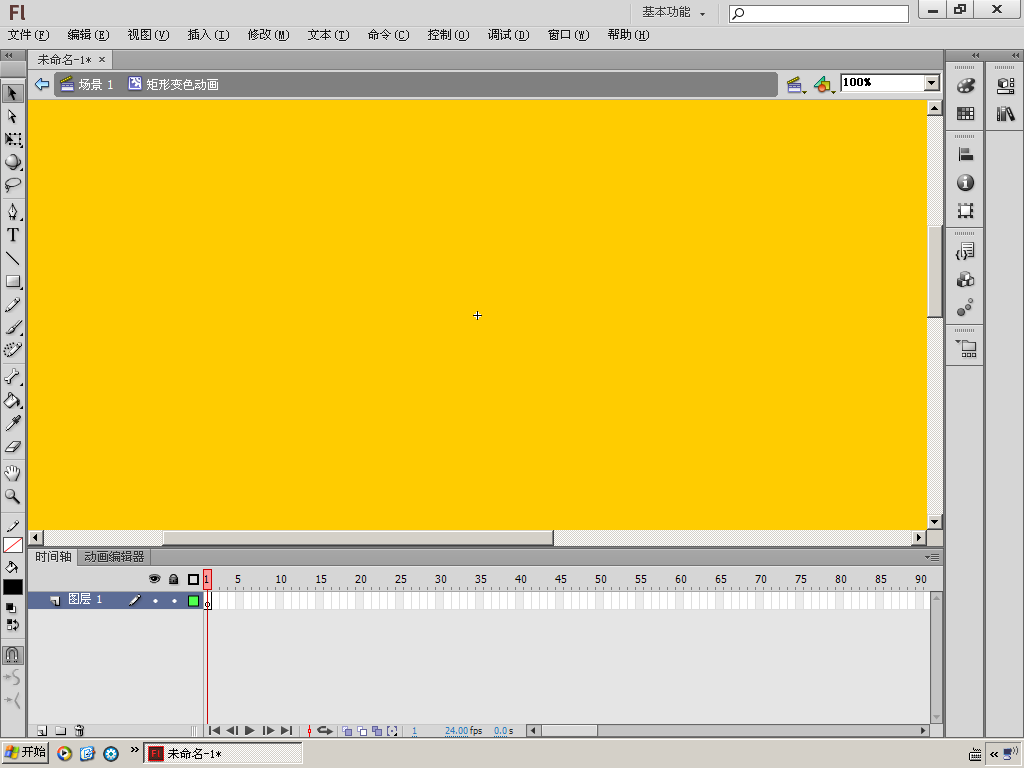Toggle Snap to Objects magnet button
Viewport: 1024px width, 768px height.
12,655
